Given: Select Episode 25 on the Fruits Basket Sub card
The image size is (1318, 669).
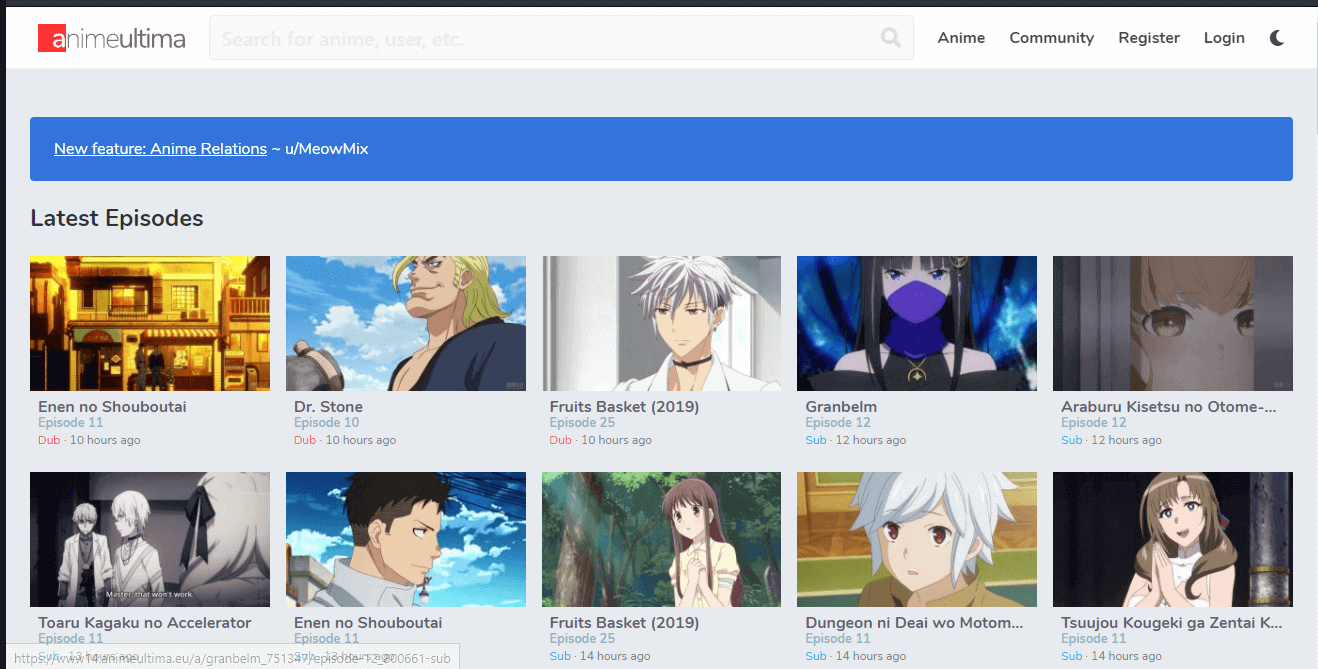Looking at the screenshot, I should (x=582, y=639).
